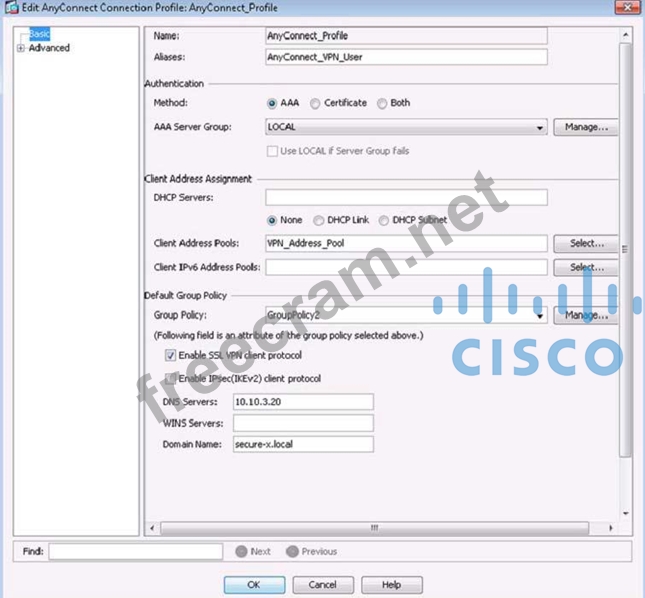
Task: Click Manage button for AAA Server Group
Action: click(x=586, y=128)
